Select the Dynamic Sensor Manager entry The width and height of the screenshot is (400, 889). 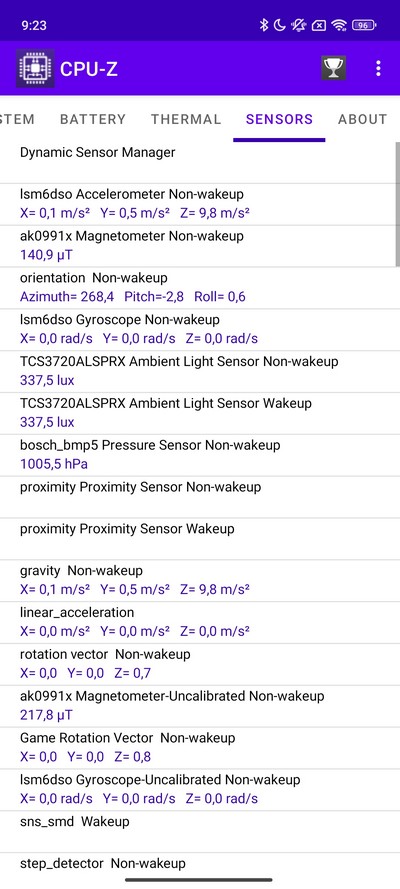tap(200, 162)
